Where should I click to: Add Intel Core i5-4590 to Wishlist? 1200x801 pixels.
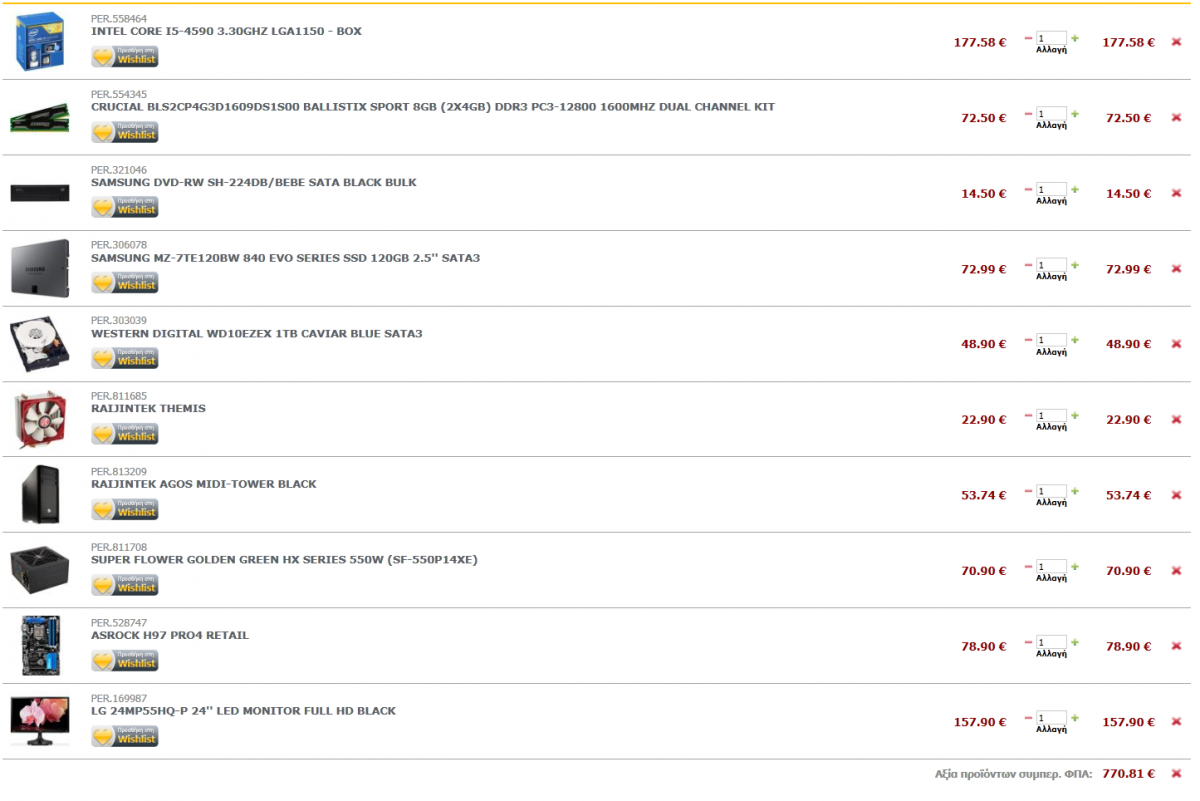[x=125, y=56]
